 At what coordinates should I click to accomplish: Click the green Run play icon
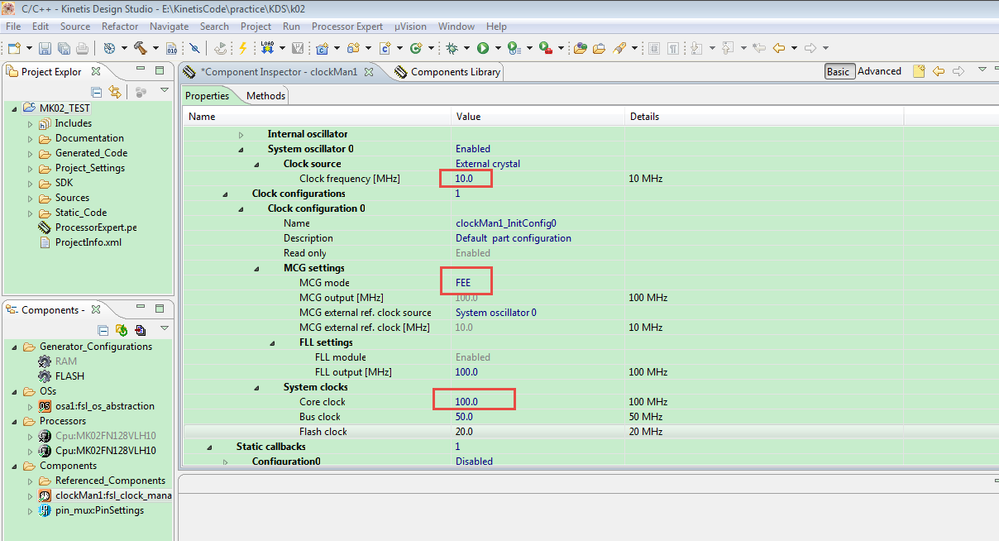tap(483, 48)
